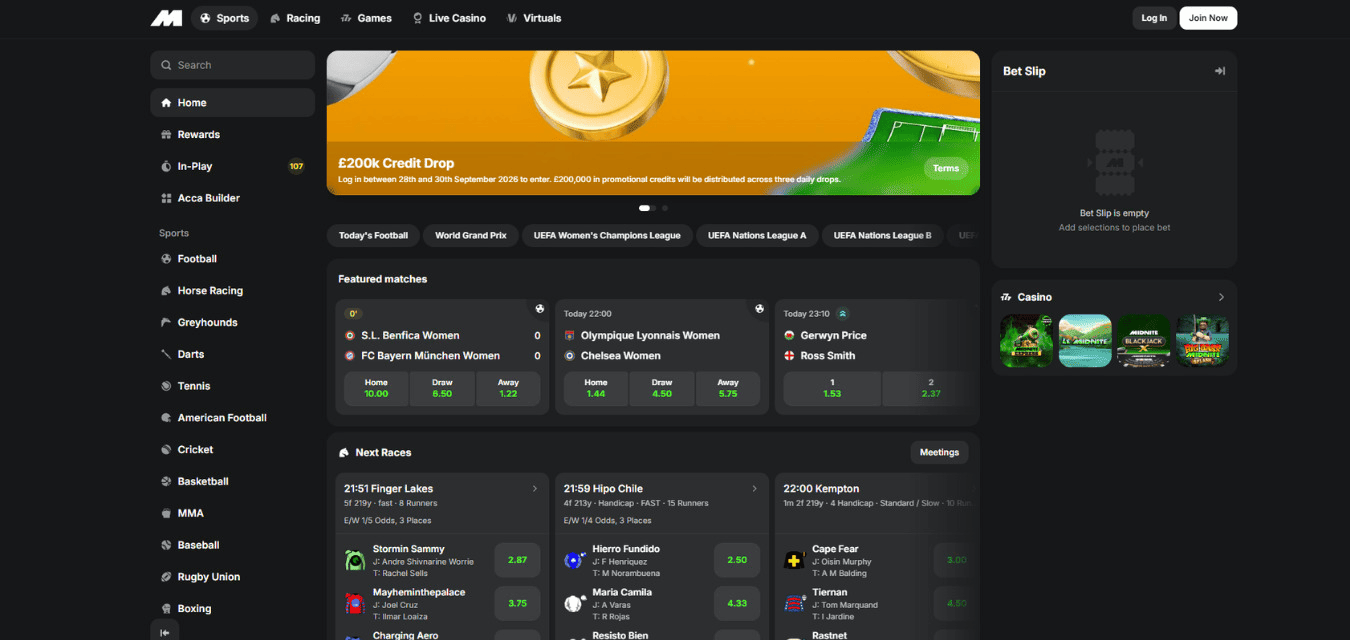Select UEFA Women's Champions League chip
The width and height of the screenshot is (1350, 640).
point(607,236)
